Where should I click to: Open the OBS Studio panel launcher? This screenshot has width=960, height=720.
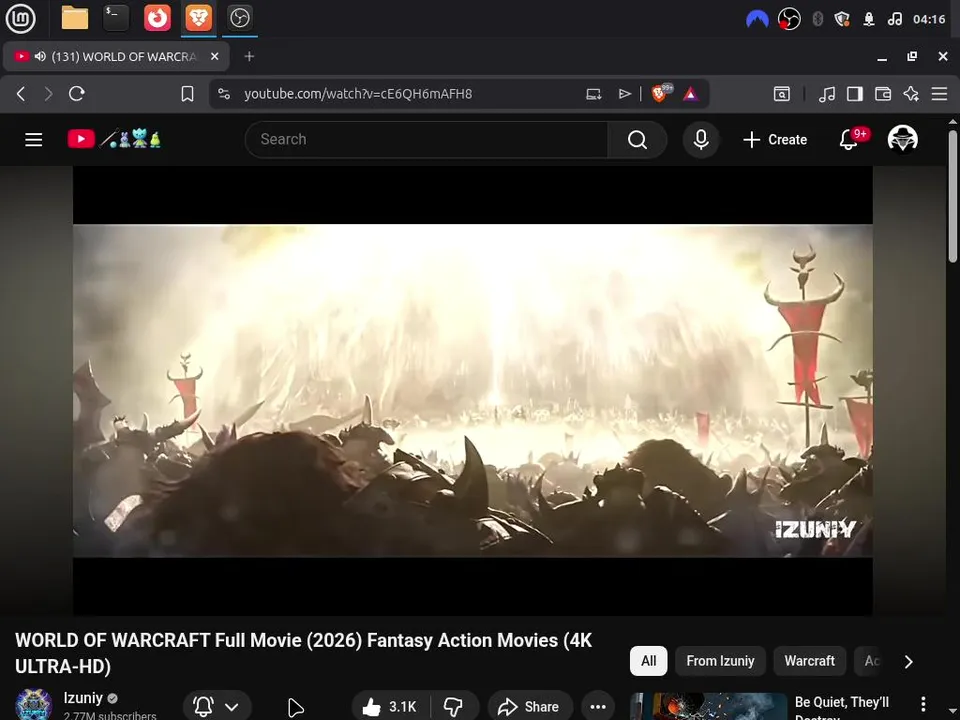(239, 18)
